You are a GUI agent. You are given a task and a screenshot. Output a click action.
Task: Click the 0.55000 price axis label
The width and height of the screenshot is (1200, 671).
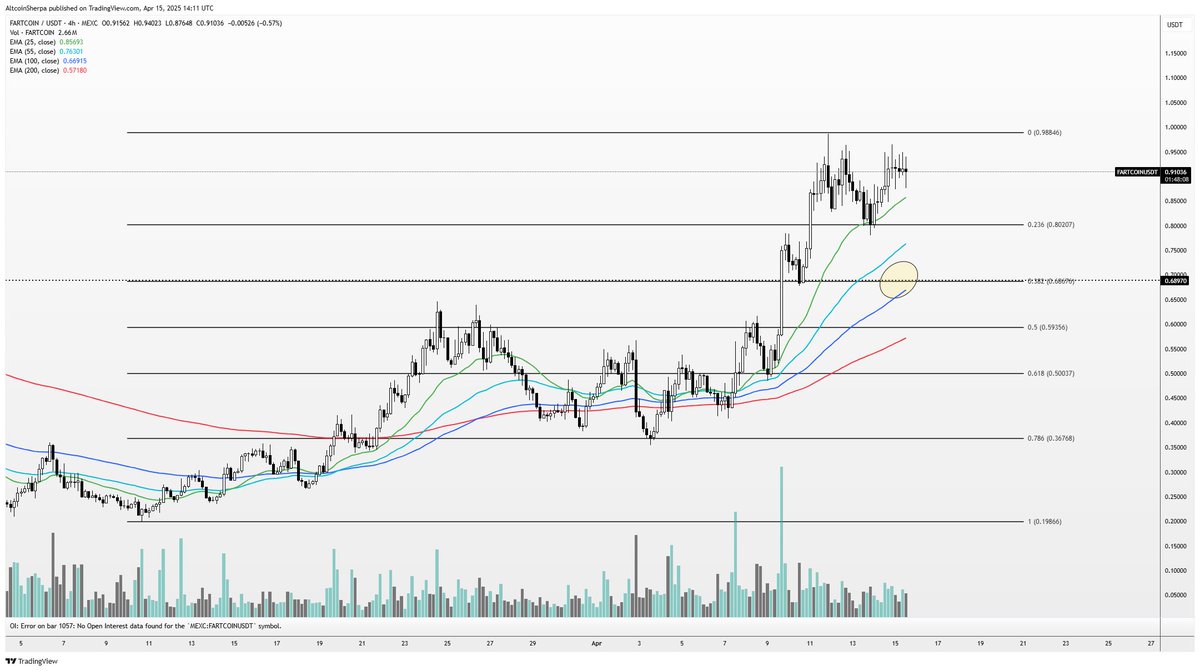(x=1176, y=349)
